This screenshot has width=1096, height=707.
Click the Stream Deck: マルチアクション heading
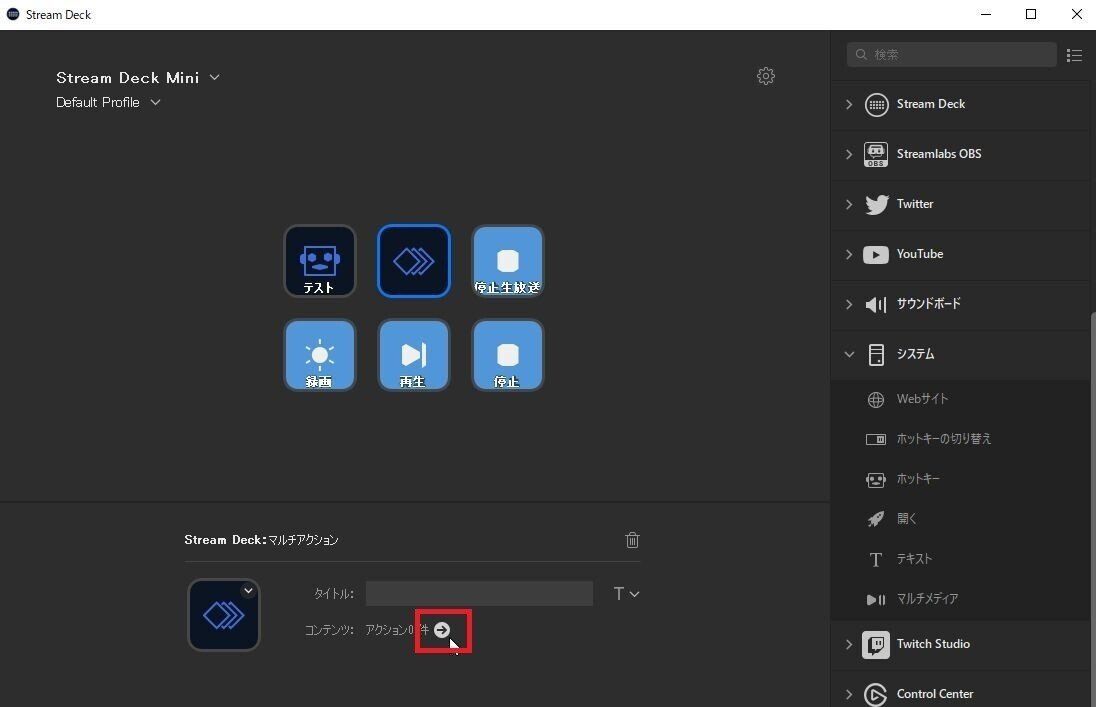coord(261,540)
